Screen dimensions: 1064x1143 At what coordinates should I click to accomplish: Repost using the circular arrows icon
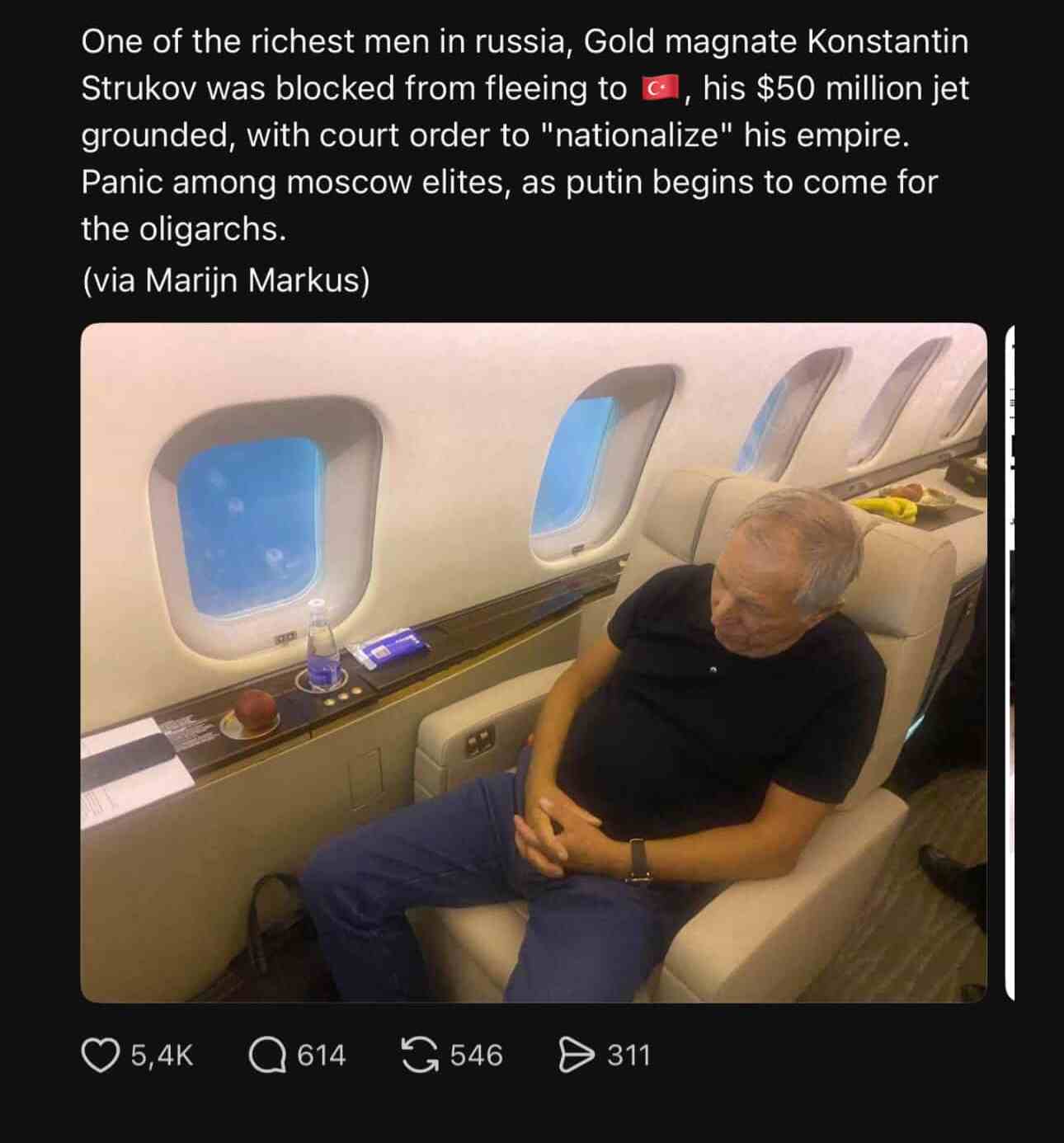click(419, 1056)
